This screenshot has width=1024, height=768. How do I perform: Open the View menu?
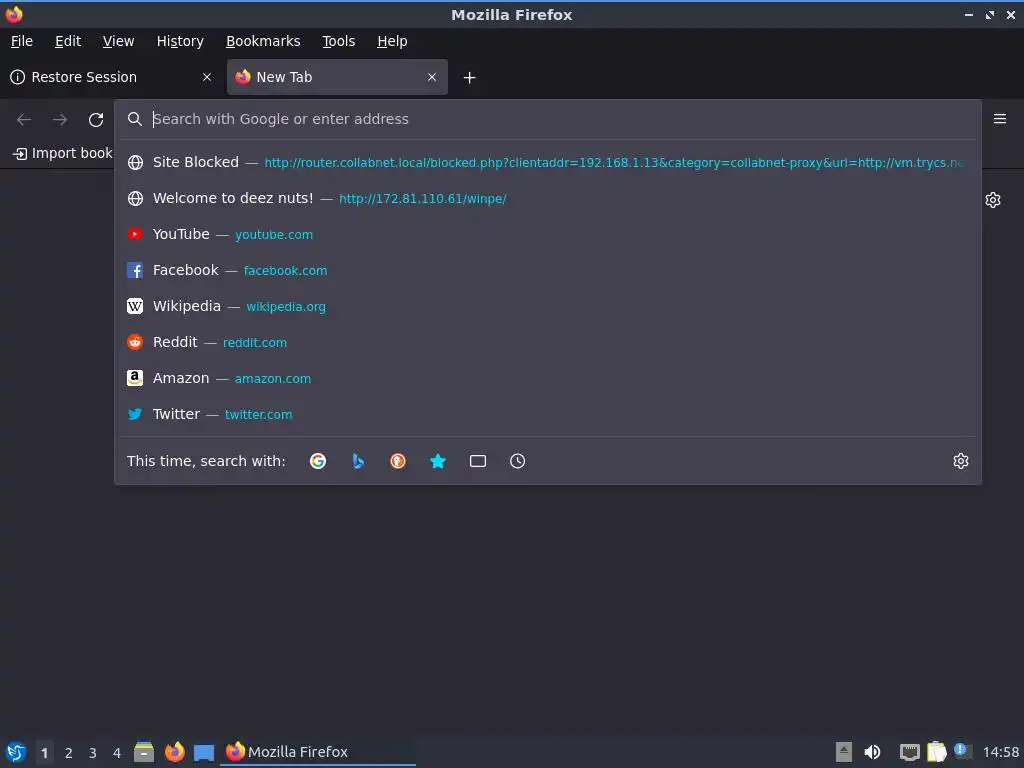118,41
